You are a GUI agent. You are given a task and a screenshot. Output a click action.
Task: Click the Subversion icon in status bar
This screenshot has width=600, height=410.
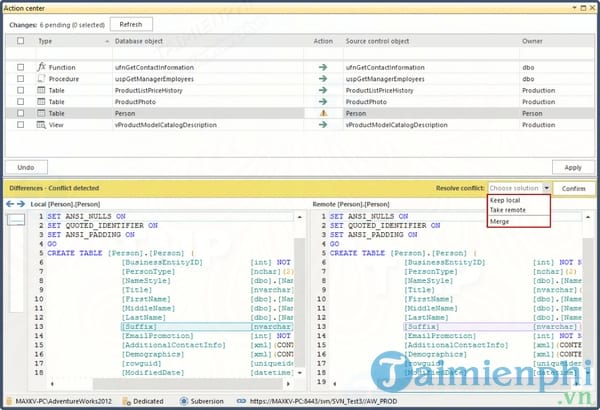pyautogui.click(x=184, y=401)
